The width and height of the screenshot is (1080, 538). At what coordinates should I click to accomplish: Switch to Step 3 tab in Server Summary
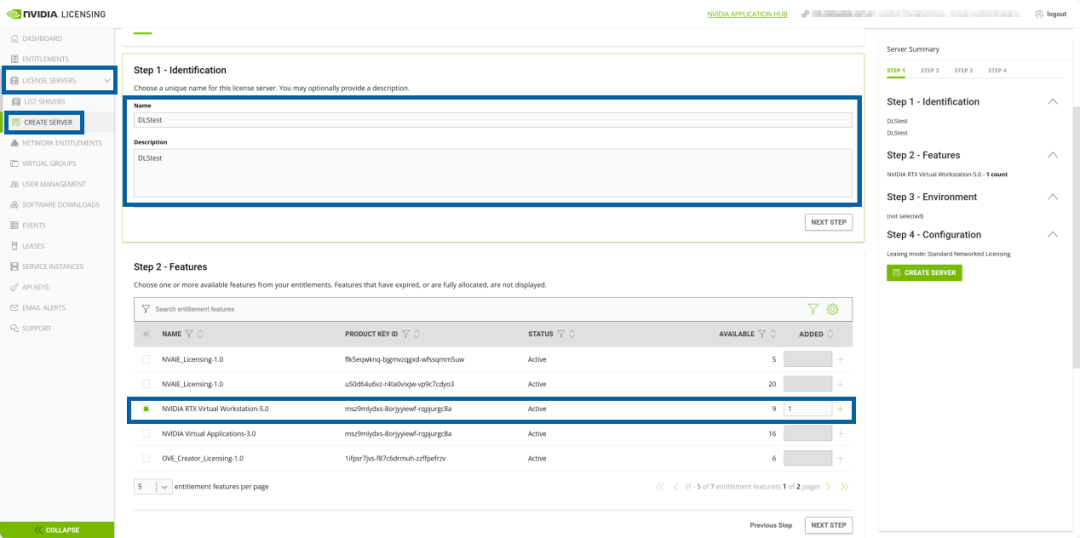964,70
